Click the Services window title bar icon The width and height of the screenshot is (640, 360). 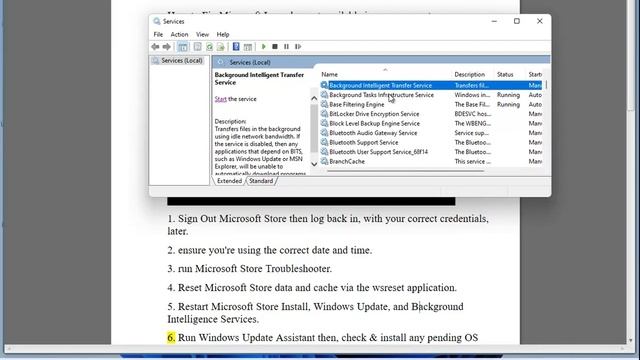[x=157, y=21]
